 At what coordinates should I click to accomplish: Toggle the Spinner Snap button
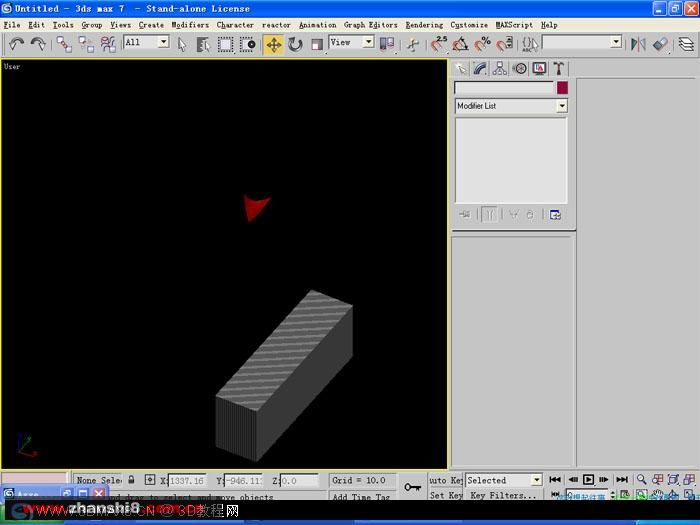pos(504,44)
